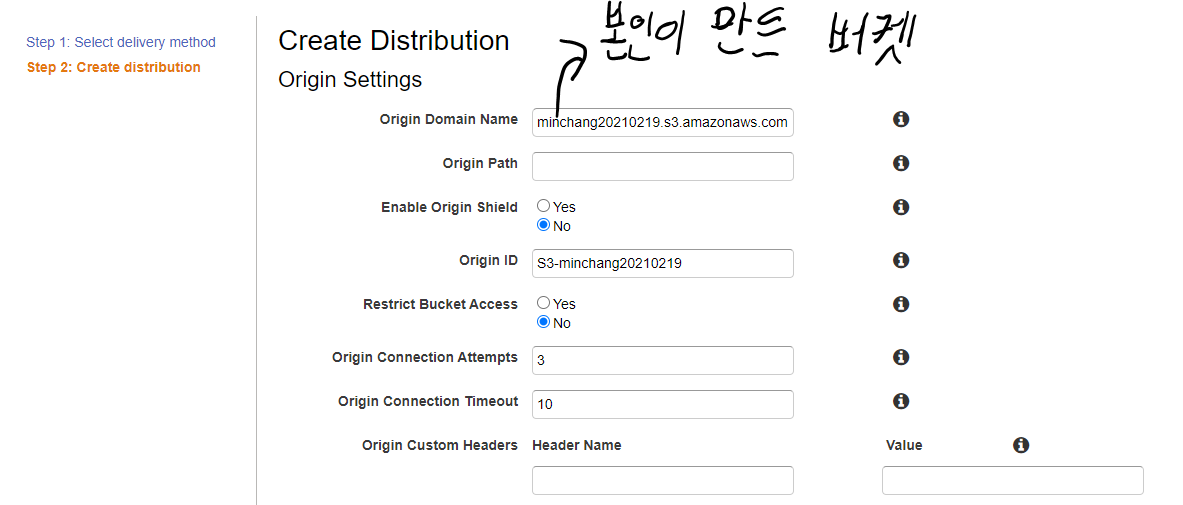Click the Origin ID text field
This screenshot has width=1183, height=505.
(x=662, y=263)
